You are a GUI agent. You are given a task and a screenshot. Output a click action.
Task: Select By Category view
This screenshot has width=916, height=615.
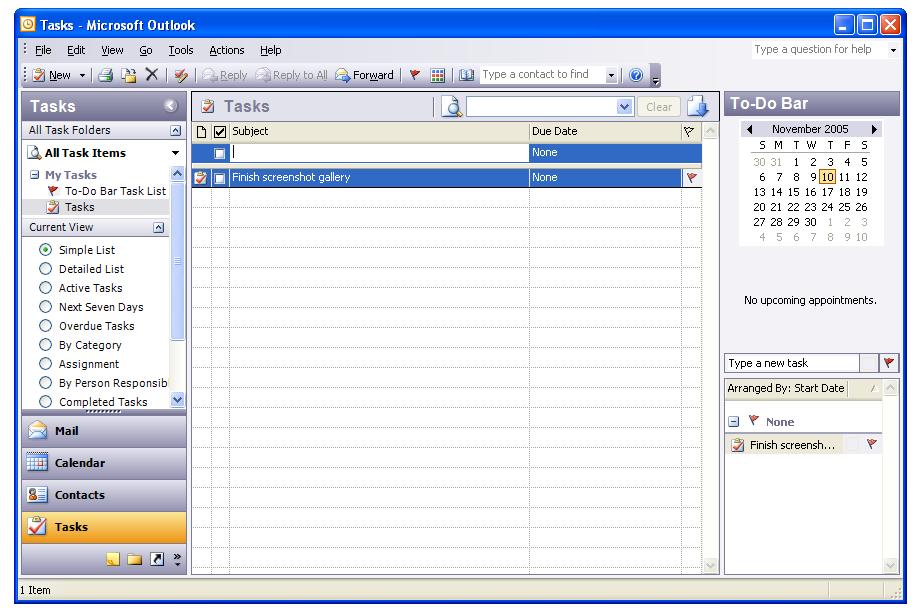(46, 345)
